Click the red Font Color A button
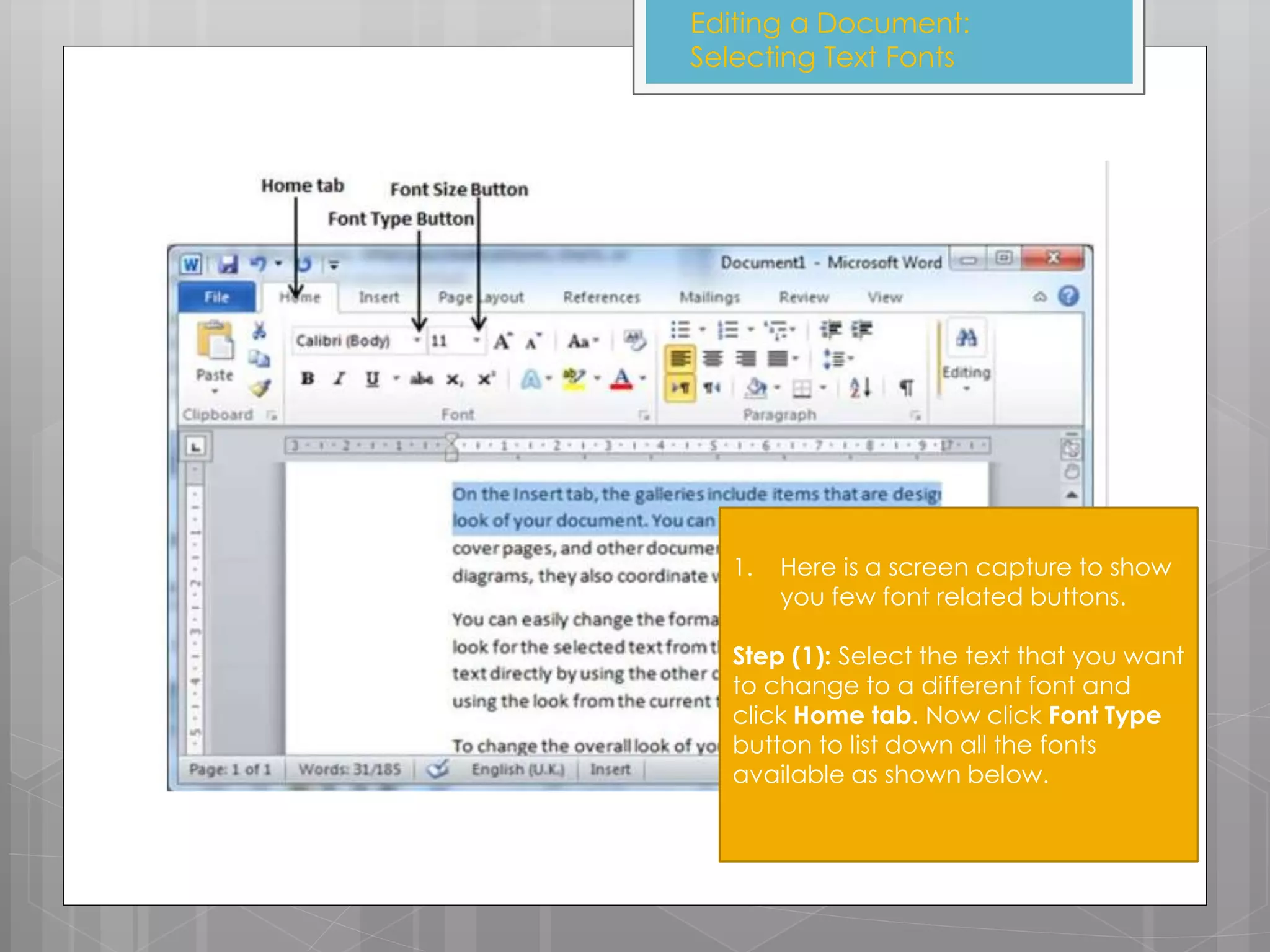This screenshot has height=952, width=1270. (621, 378)
